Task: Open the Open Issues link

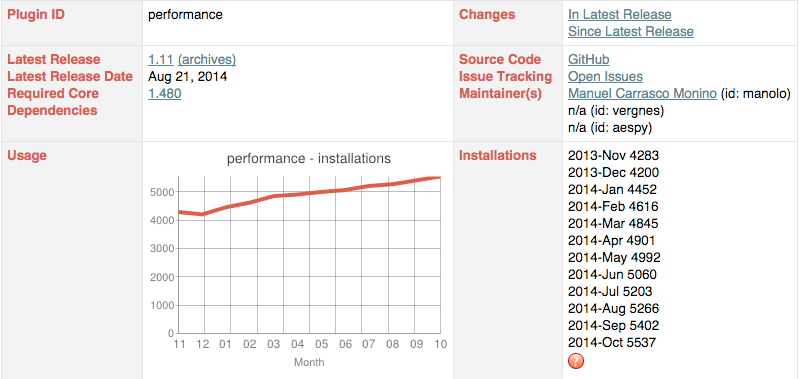Action: pyautogui.click(x=605, y=77)
